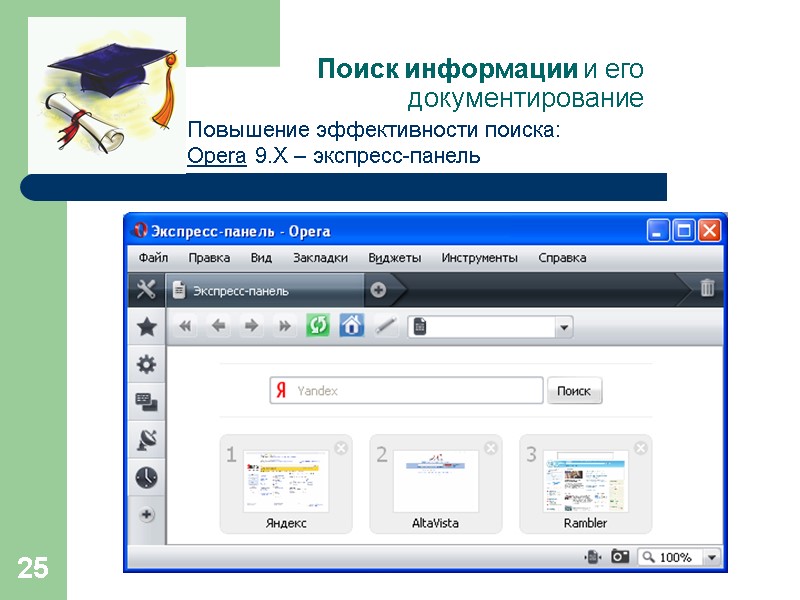Go to Home page icon
The image size is (800, 600).
click(x=352, y=325)
